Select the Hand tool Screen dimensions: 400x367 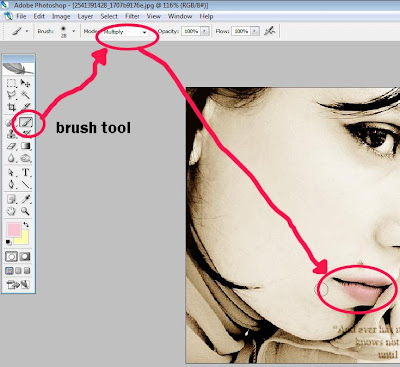pyautogui.click(x=12, y=211)
